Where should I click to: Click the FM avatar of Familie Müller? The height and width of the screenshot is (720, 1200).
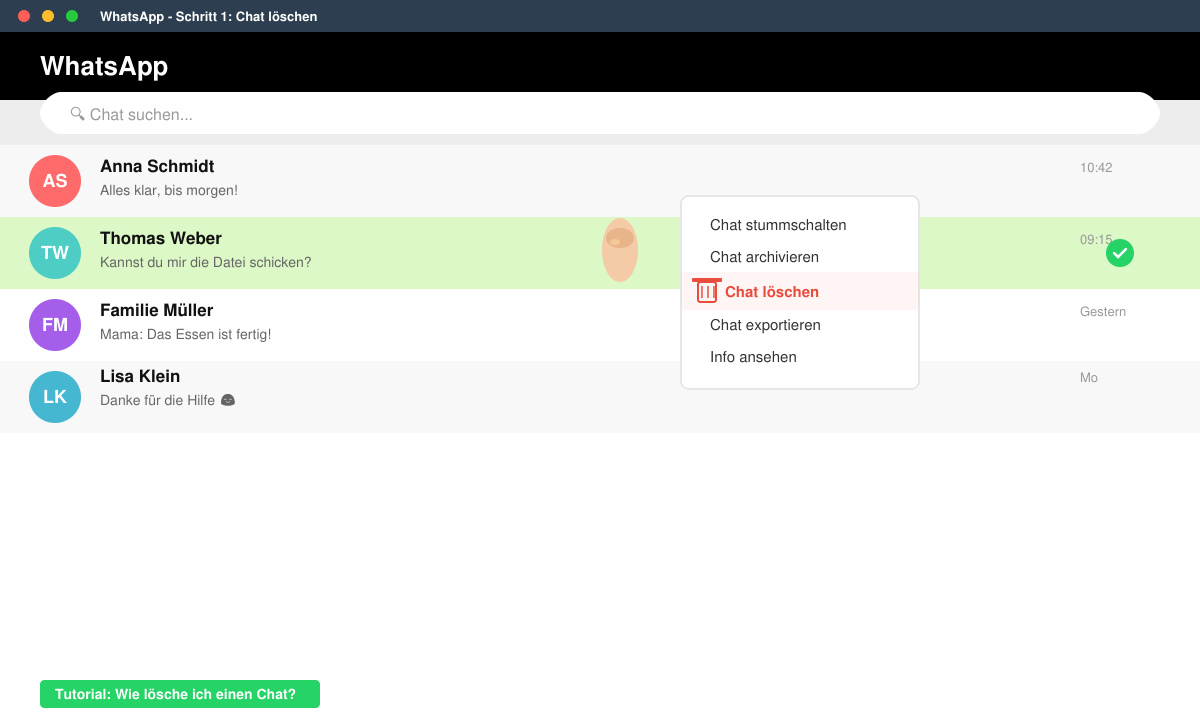(x=55, y=325)
